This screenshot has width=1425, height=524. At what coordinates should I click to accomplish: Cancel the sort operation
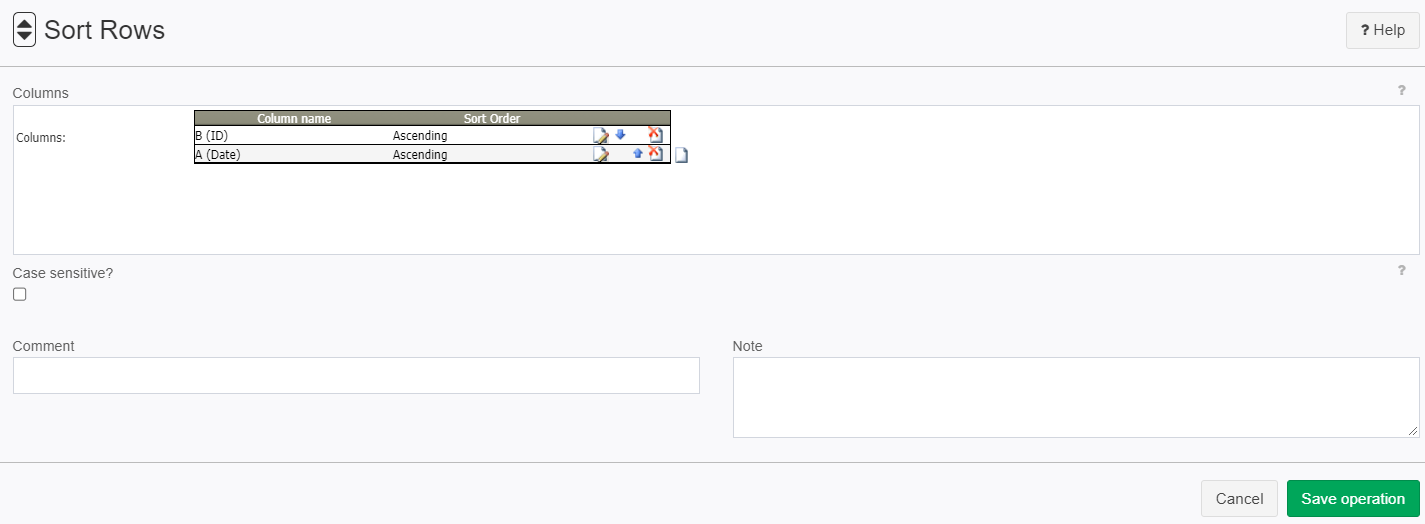click(1239, 499)
